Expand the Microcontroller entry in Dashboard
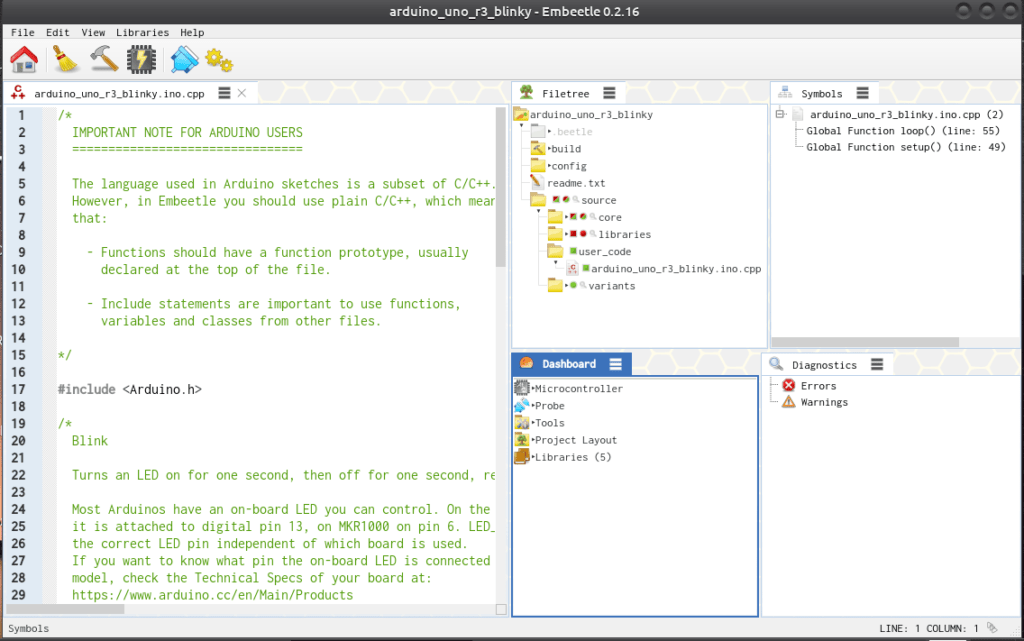 (533, 388)
